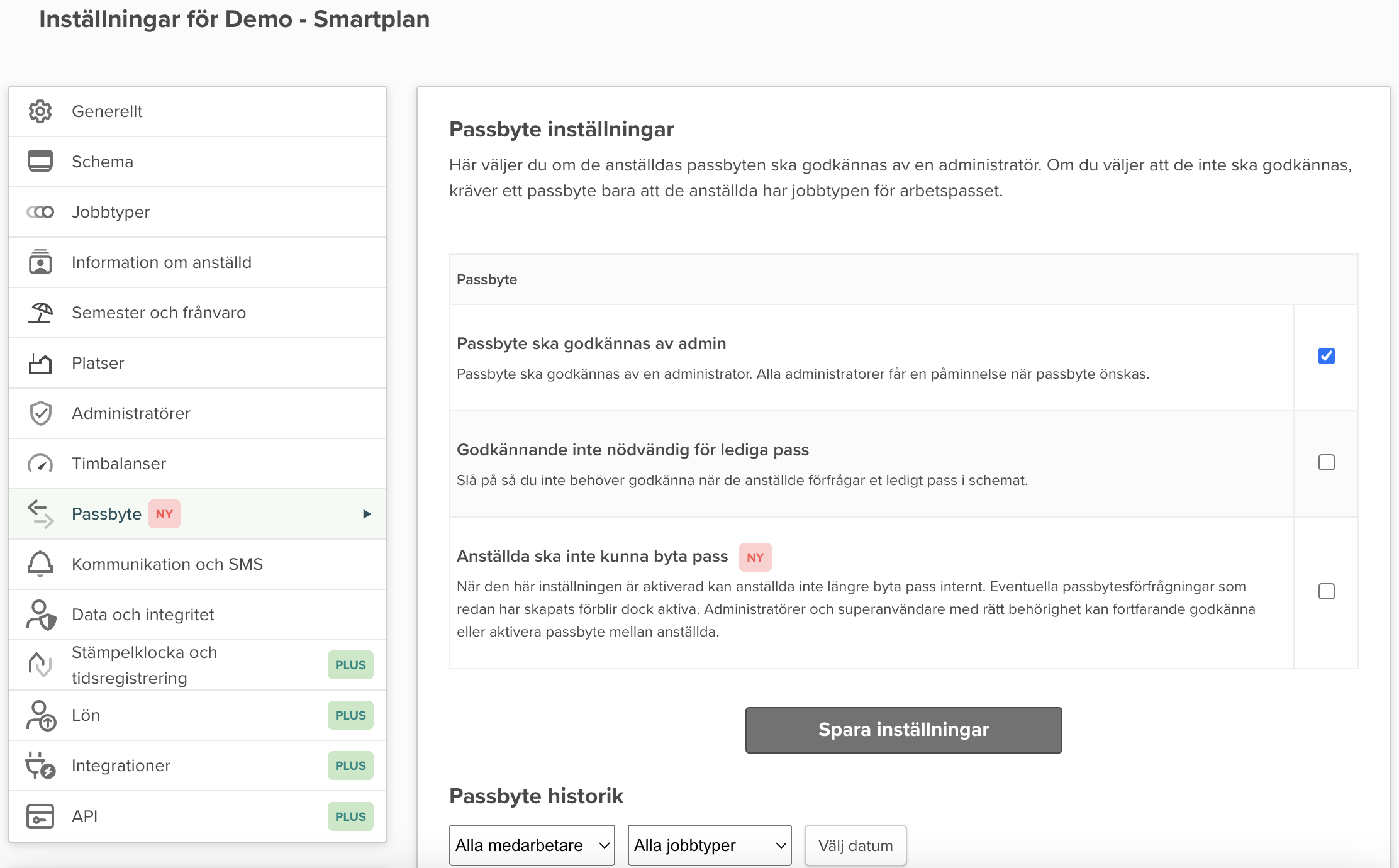Click the Jobbtyper rings icon
The width and height of the screenshot is (1399, 868).
40,212
